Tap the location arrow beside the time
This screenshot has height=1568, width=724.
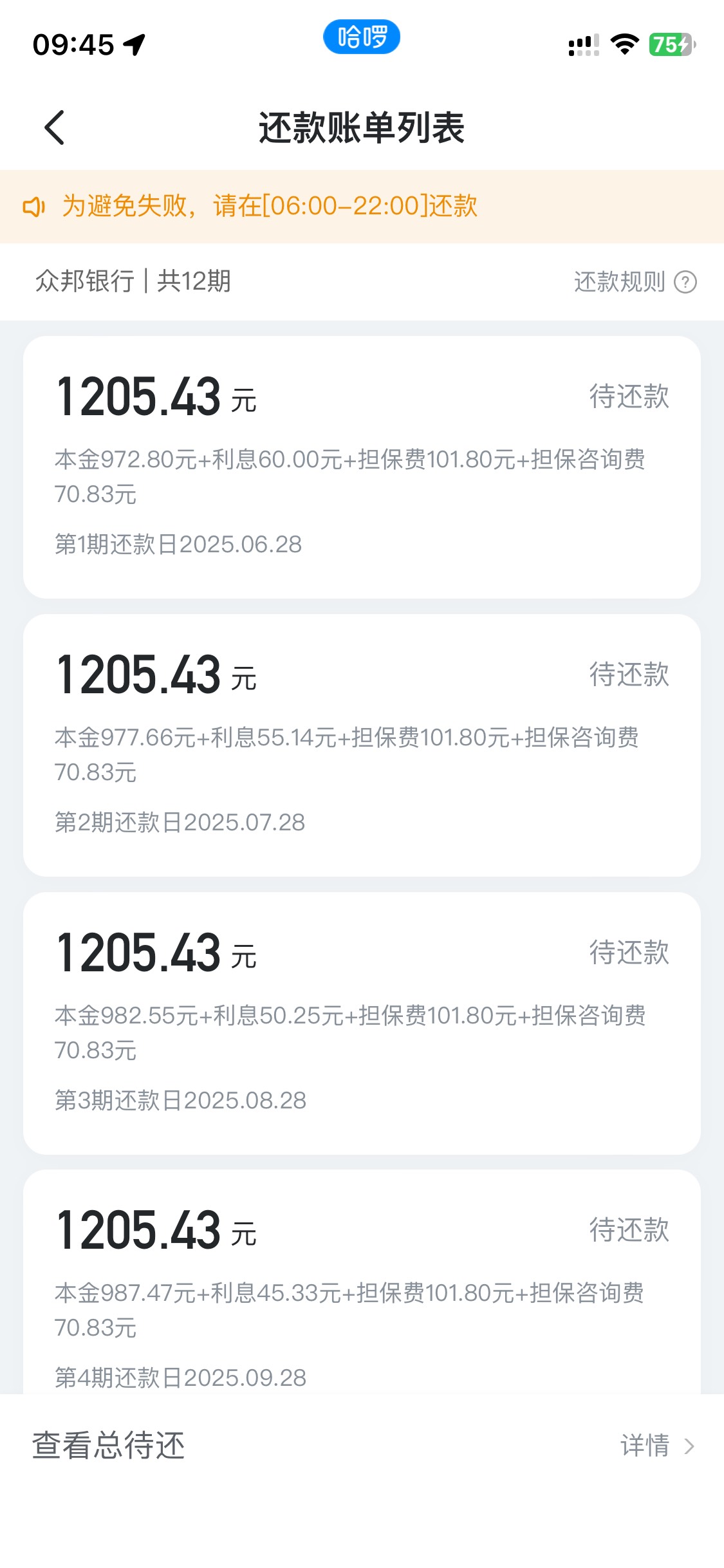(135, 44)
